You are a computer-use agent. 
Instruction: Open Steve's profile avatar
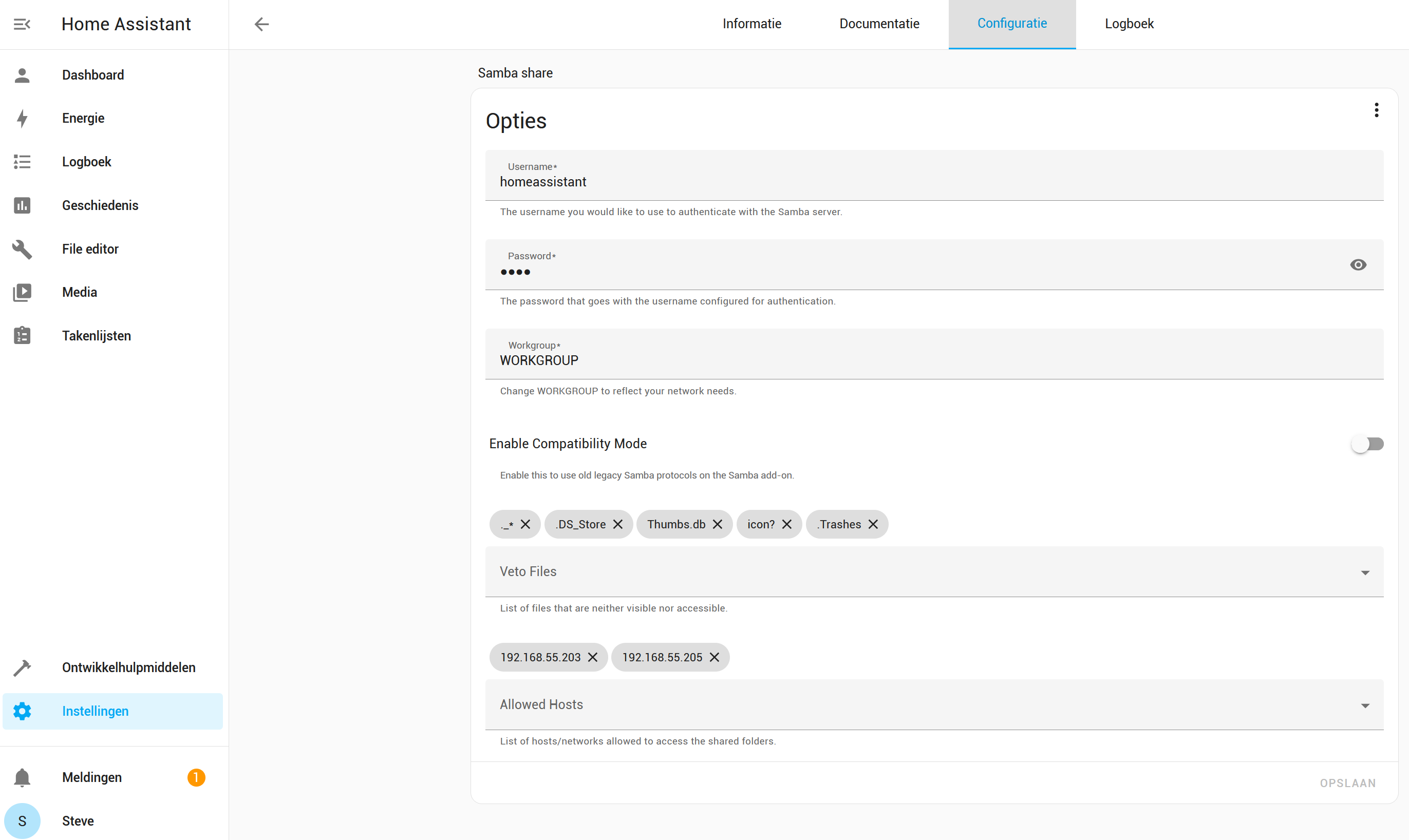pyautogui.click(x=22, y=821)
